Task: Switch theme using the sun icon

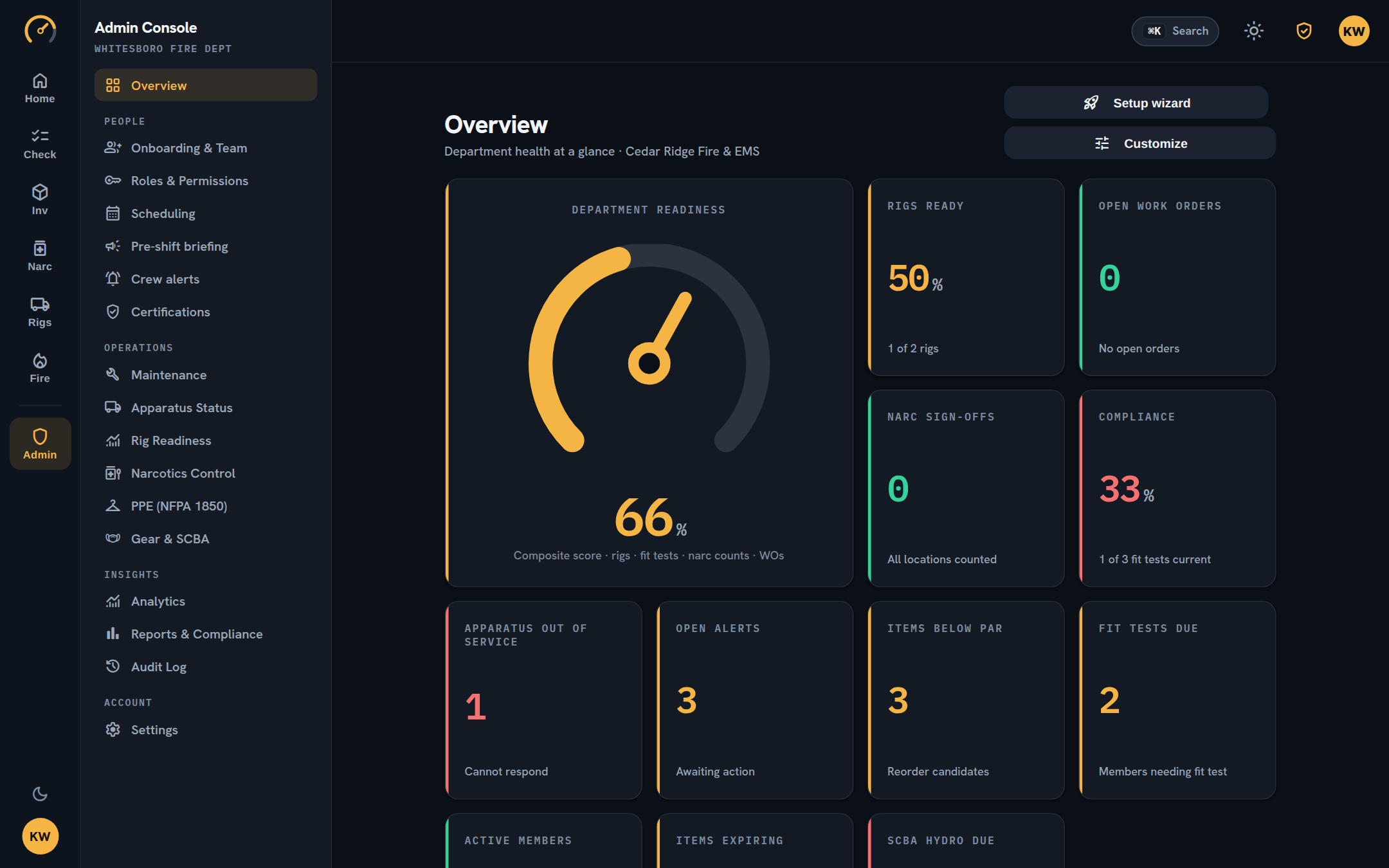Action: (1253, 31)
